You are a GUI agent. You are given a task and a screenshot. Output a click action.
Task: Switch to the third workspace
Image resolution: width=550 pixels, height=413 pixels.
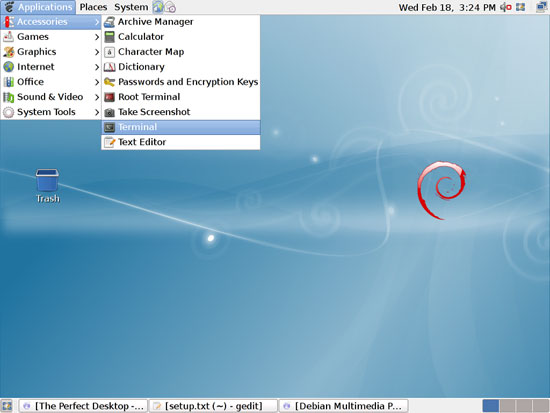click(524, 406)
